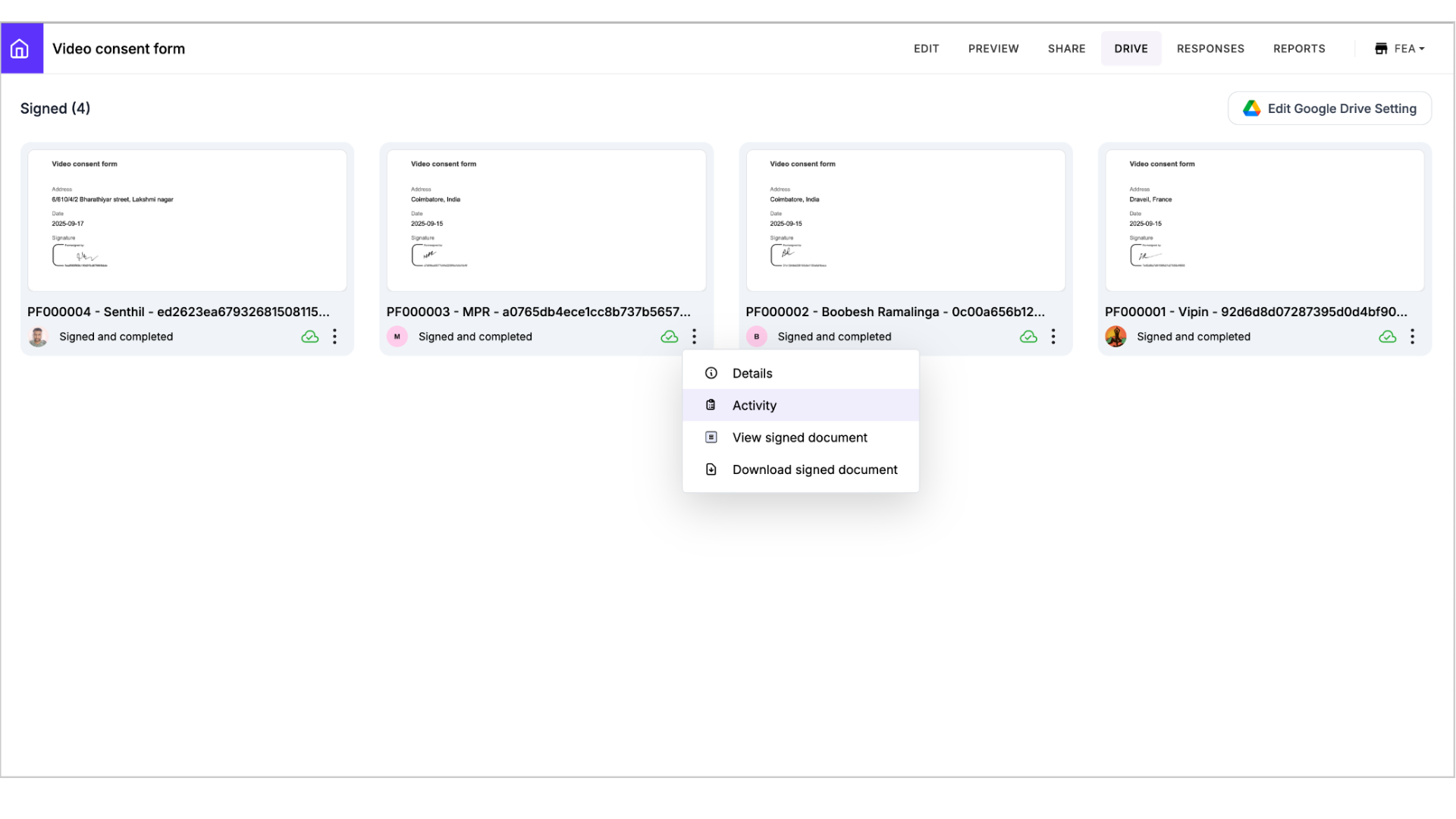This screenshot has height=819, width=1456.
Task: Click the MPR avatar badge
Action: [397, 337]
